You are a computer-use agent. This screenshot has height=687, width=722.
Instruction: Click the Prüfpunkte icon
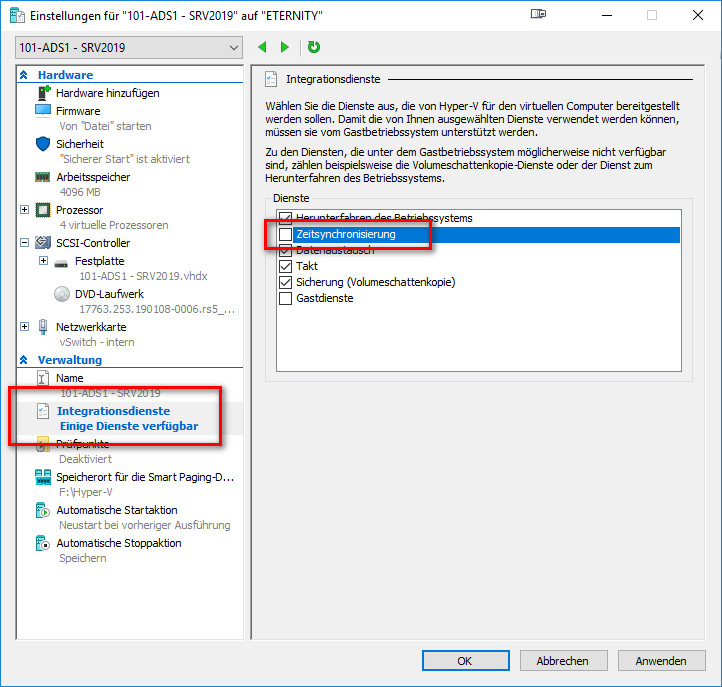(x=43, y=443)
